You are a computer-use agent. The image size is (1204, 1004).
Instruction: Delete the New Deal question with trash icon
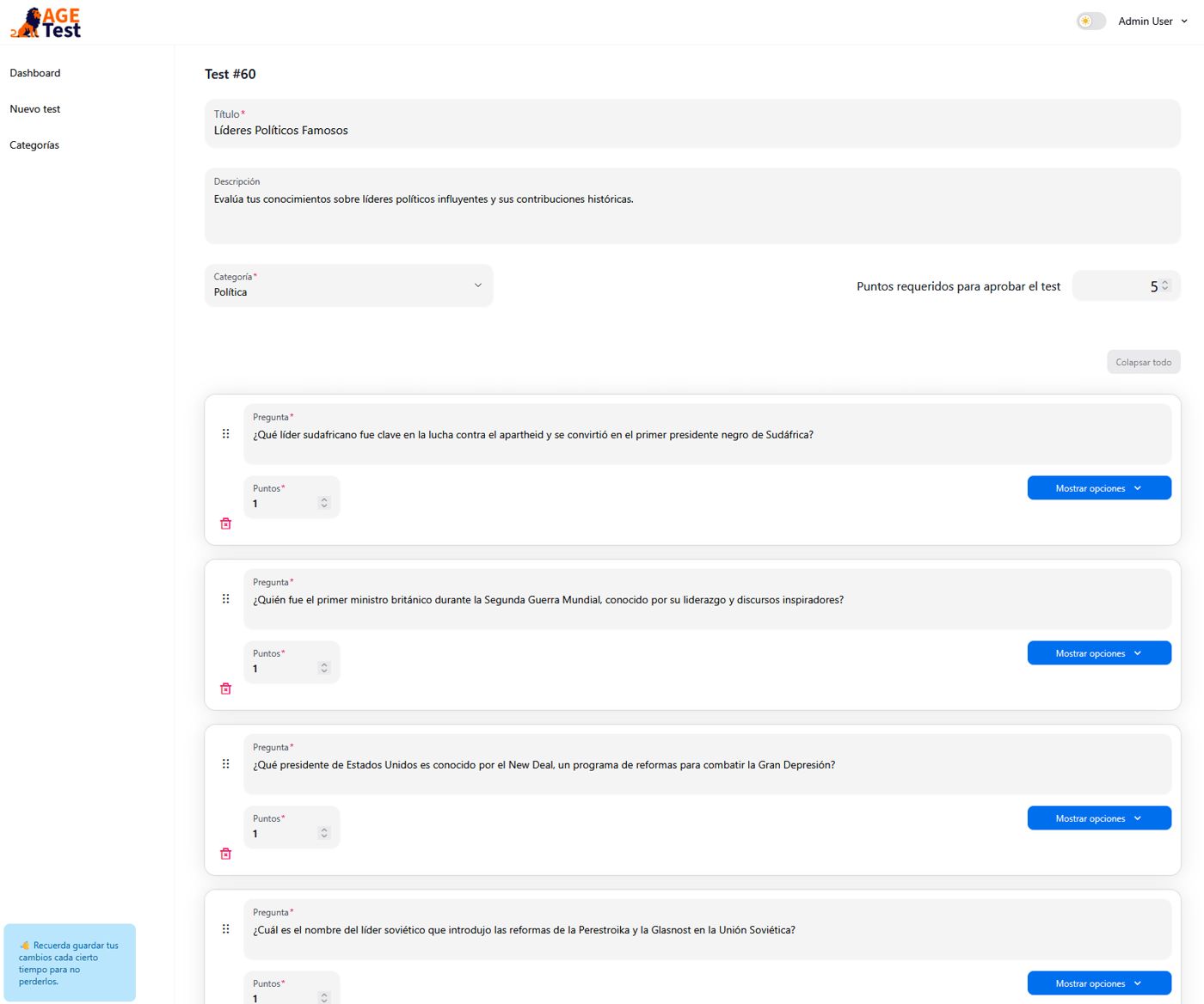[x=226, y=854]
